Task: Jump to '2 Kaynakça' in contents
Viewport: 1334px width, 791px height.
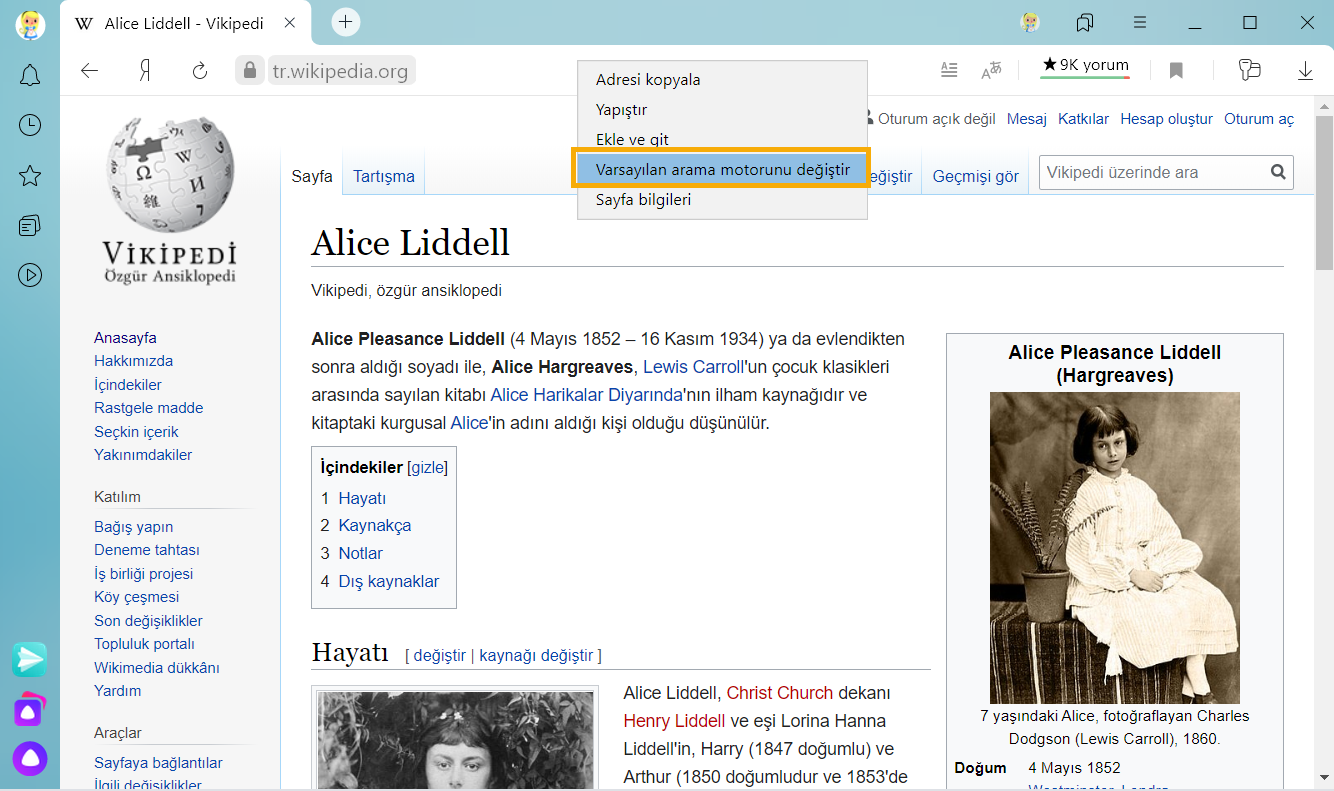Action: point(365,526)
